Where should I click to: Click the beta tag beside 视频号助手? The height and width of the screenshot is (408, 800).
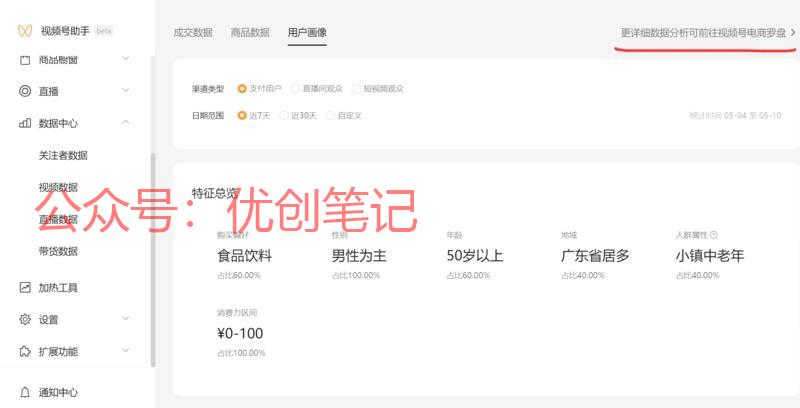(x=104, y=31)
